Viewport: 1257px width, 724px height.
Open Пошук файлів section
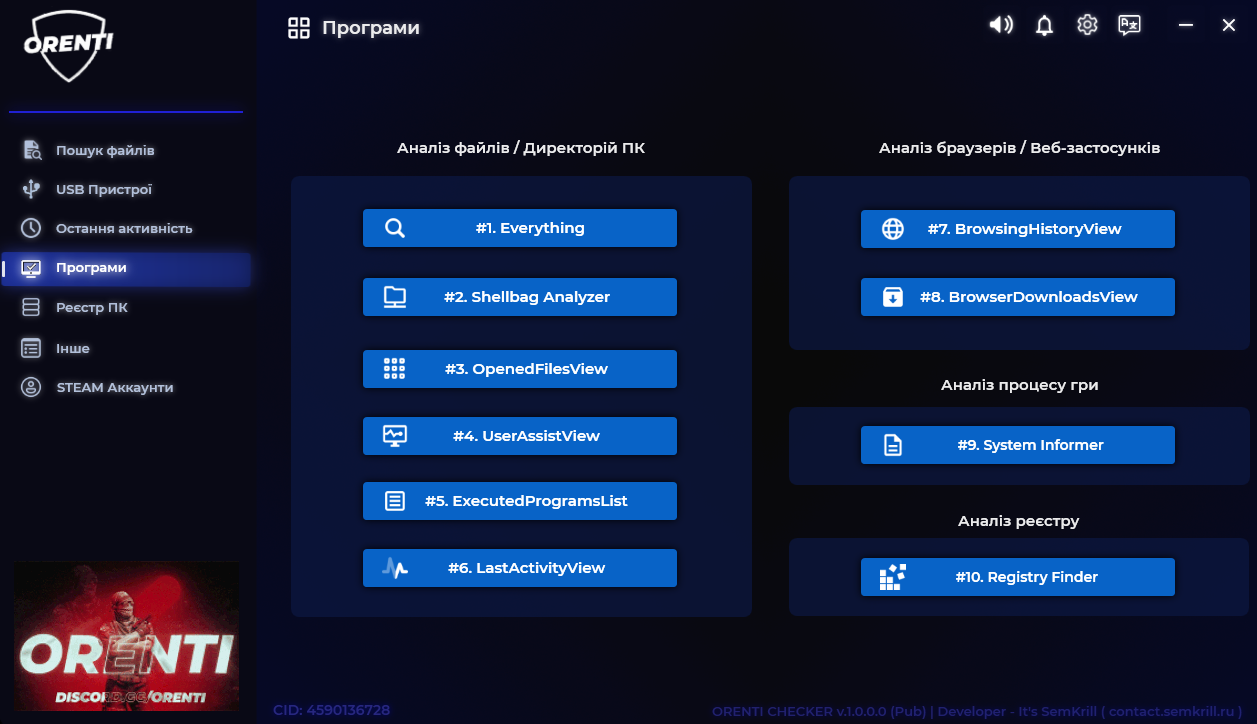(105, 150)
